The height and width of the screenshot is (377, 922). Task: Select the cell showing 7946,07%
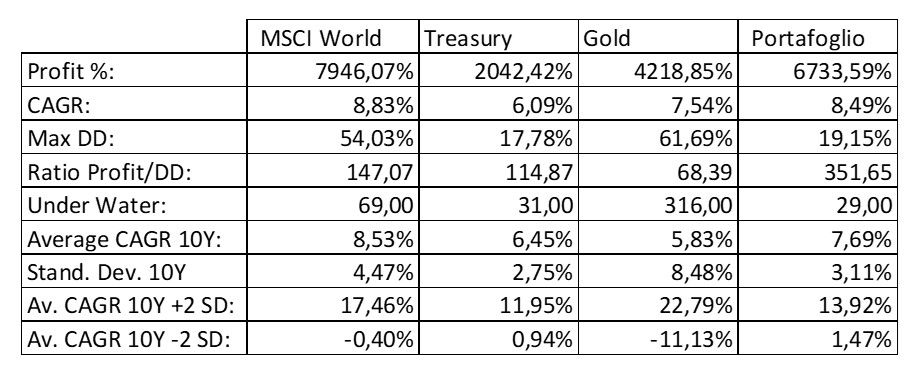pos(333,71)
